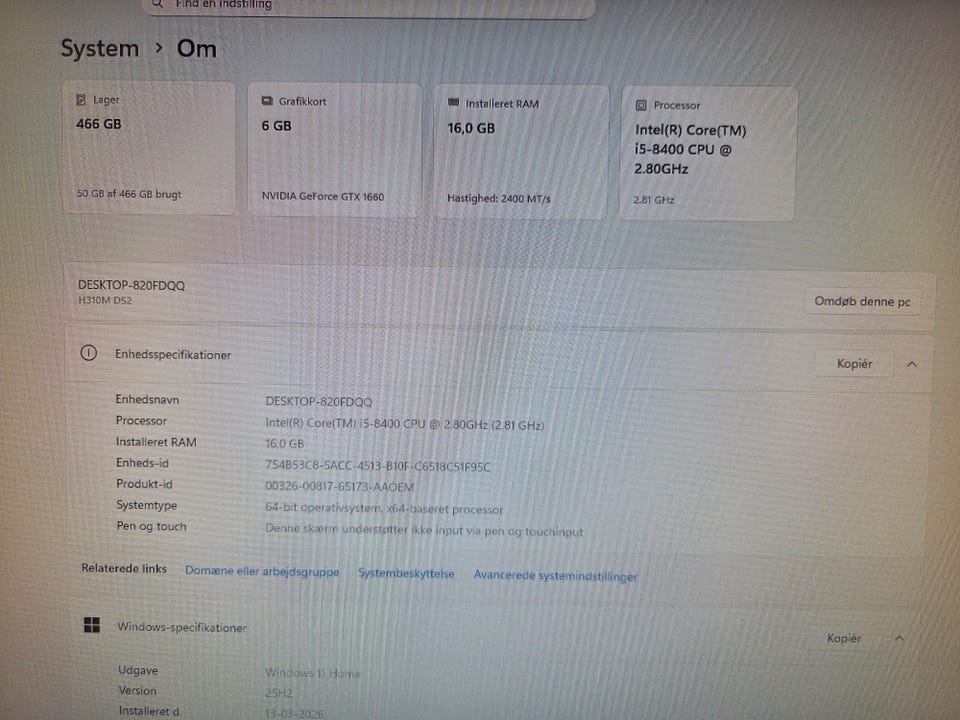Select the 'Om' page title
This screenshot has width=960, height=720.
click(x=197, y=48)
